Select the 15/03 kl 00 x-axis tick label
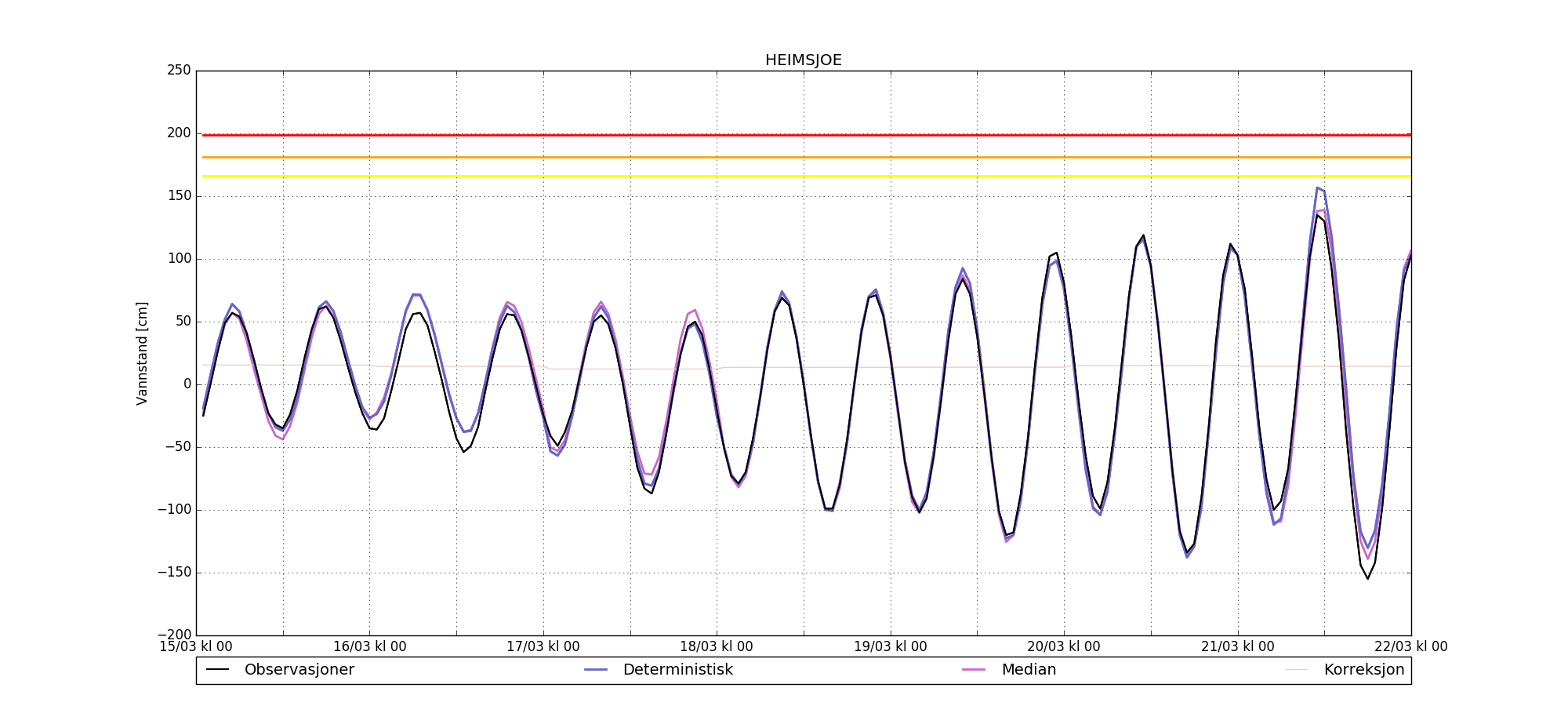 coord(196,647)
